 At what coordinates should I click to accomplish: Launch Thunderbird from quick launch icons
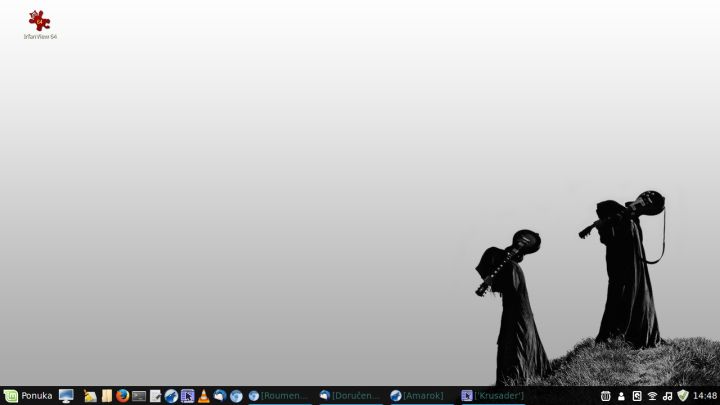tap(220, 395)
